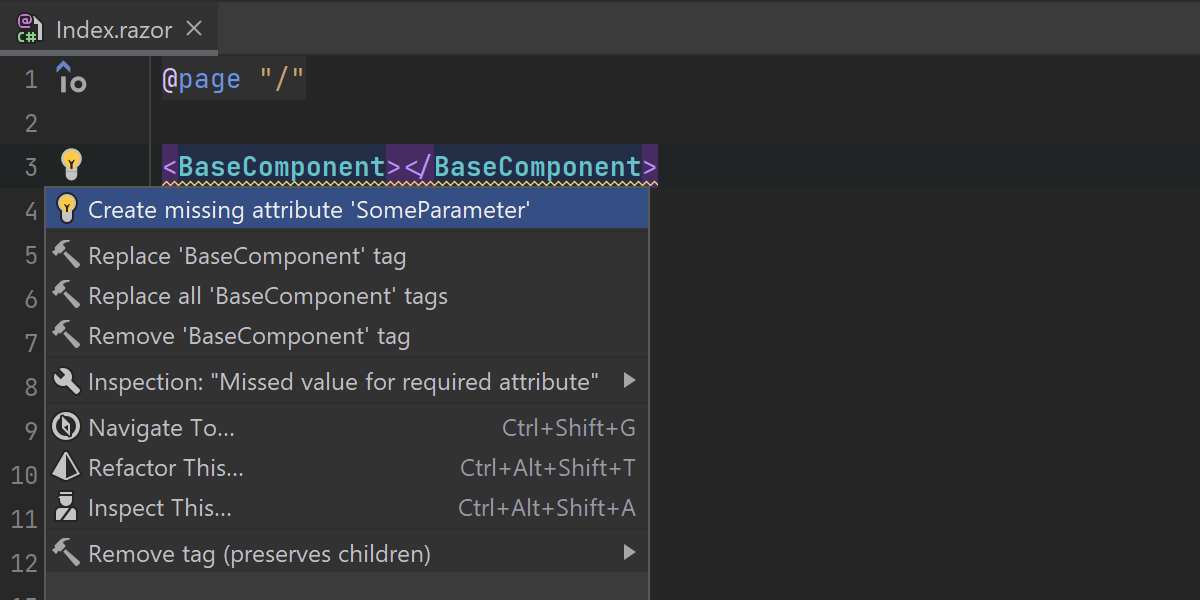1200x600 pixels.
Task: Choose Replace all 'BaseComponent' tags
Action: pos(268,296)
